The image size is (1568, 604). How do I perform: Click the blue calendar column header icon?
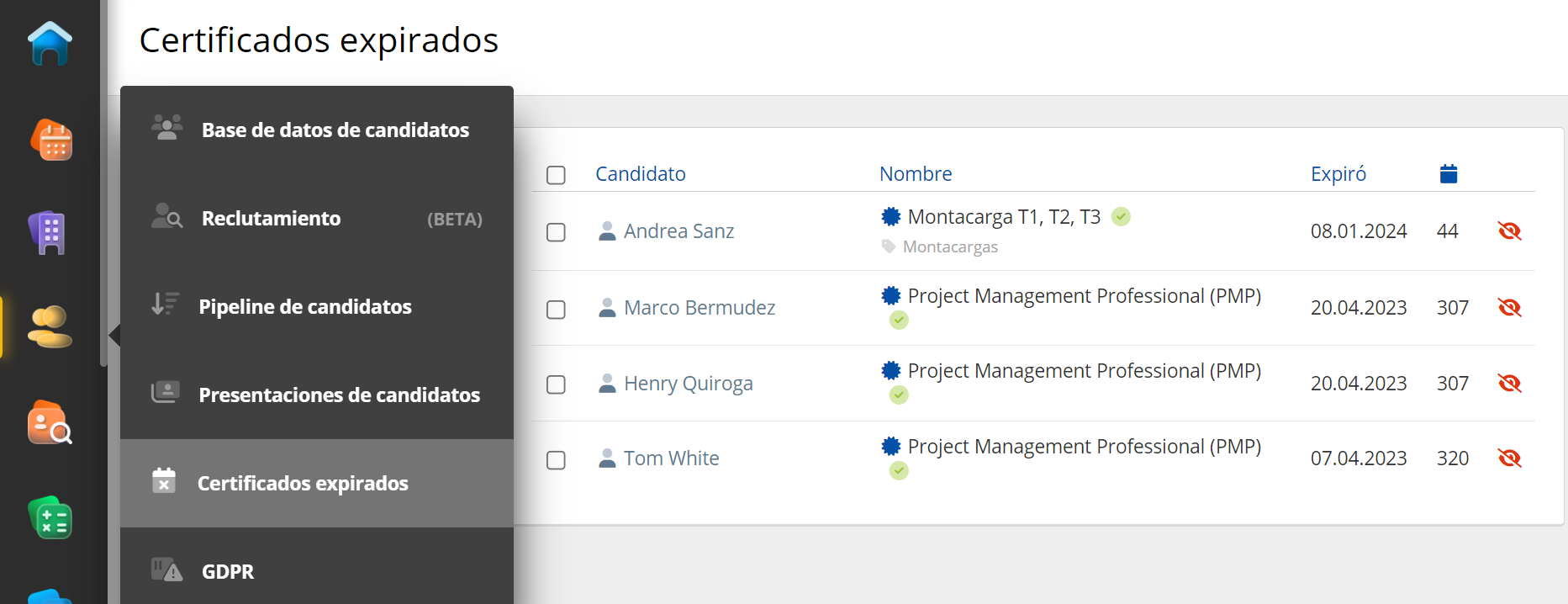[1448, 174]
